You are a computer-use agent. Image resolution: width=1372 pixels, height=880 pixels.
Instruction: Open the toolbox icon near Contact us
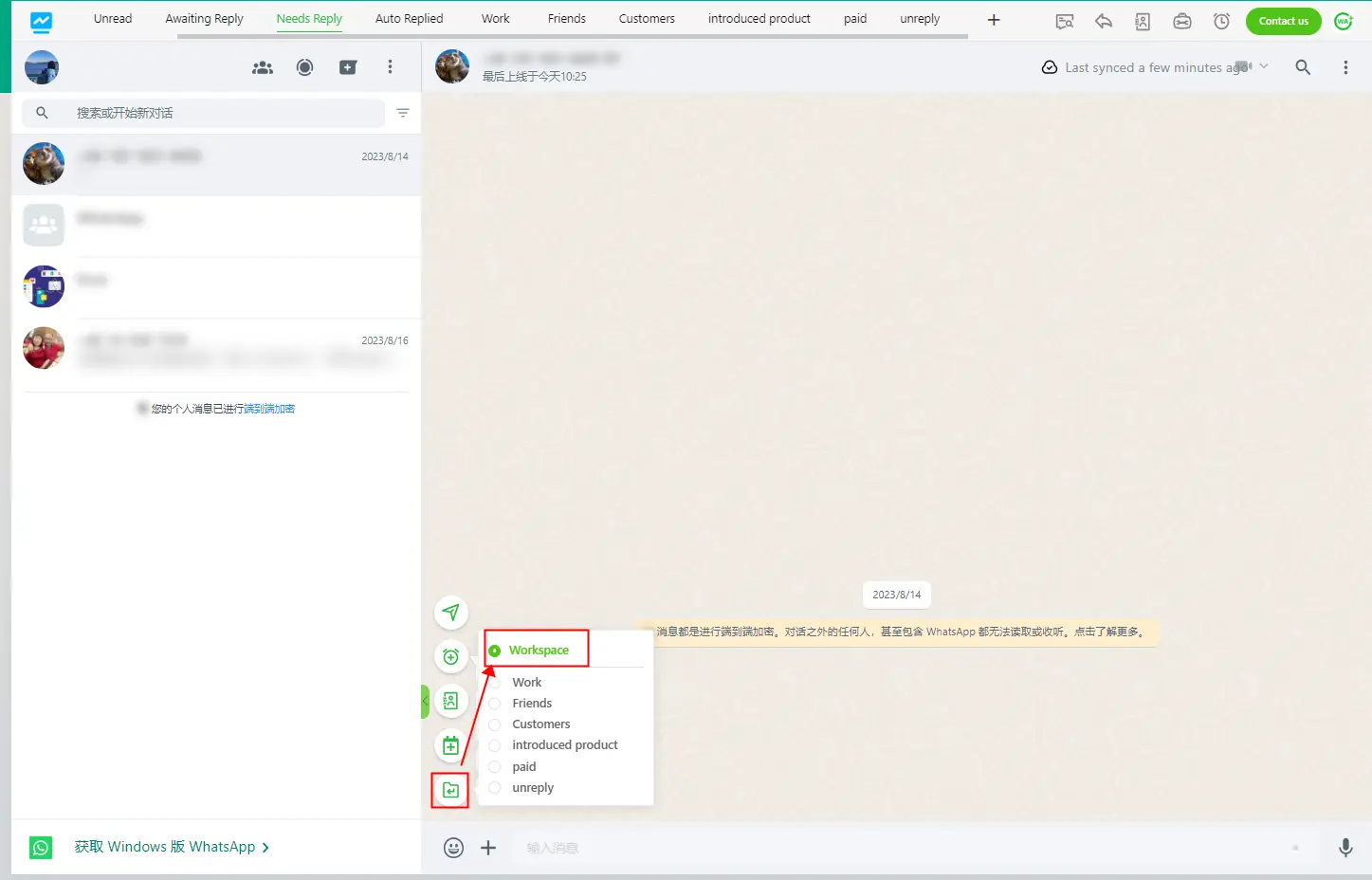pos(1181,21)
